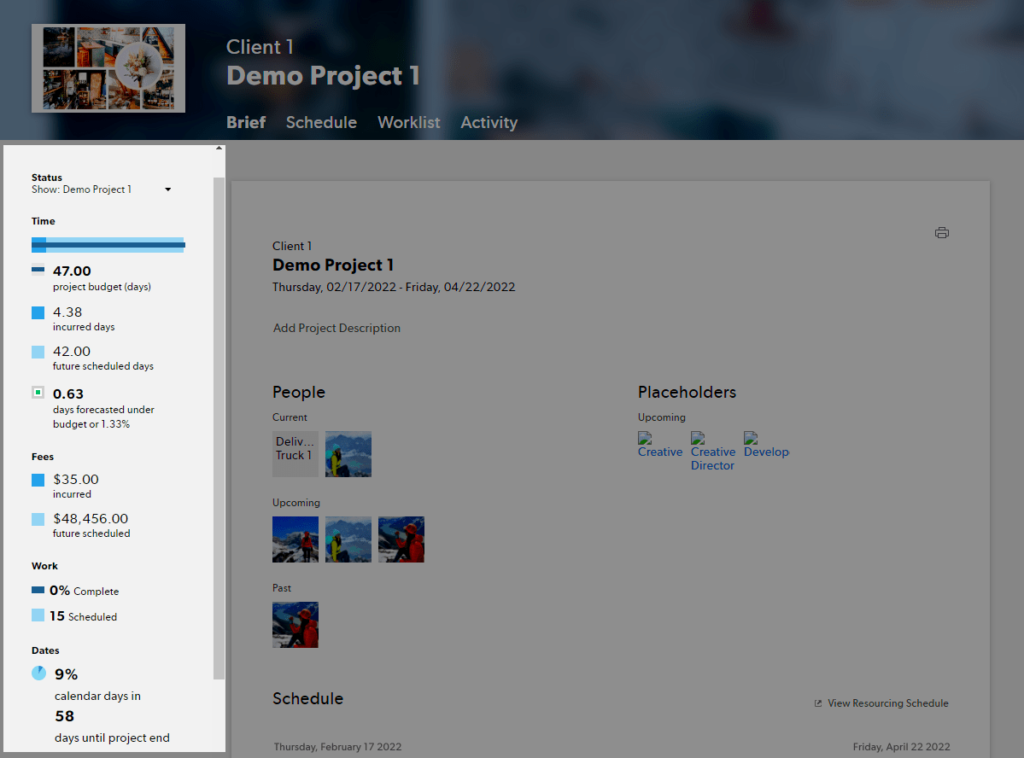1024x758 pixels.
Task: Click the Time budget progress bar
Action: [108, 245]
